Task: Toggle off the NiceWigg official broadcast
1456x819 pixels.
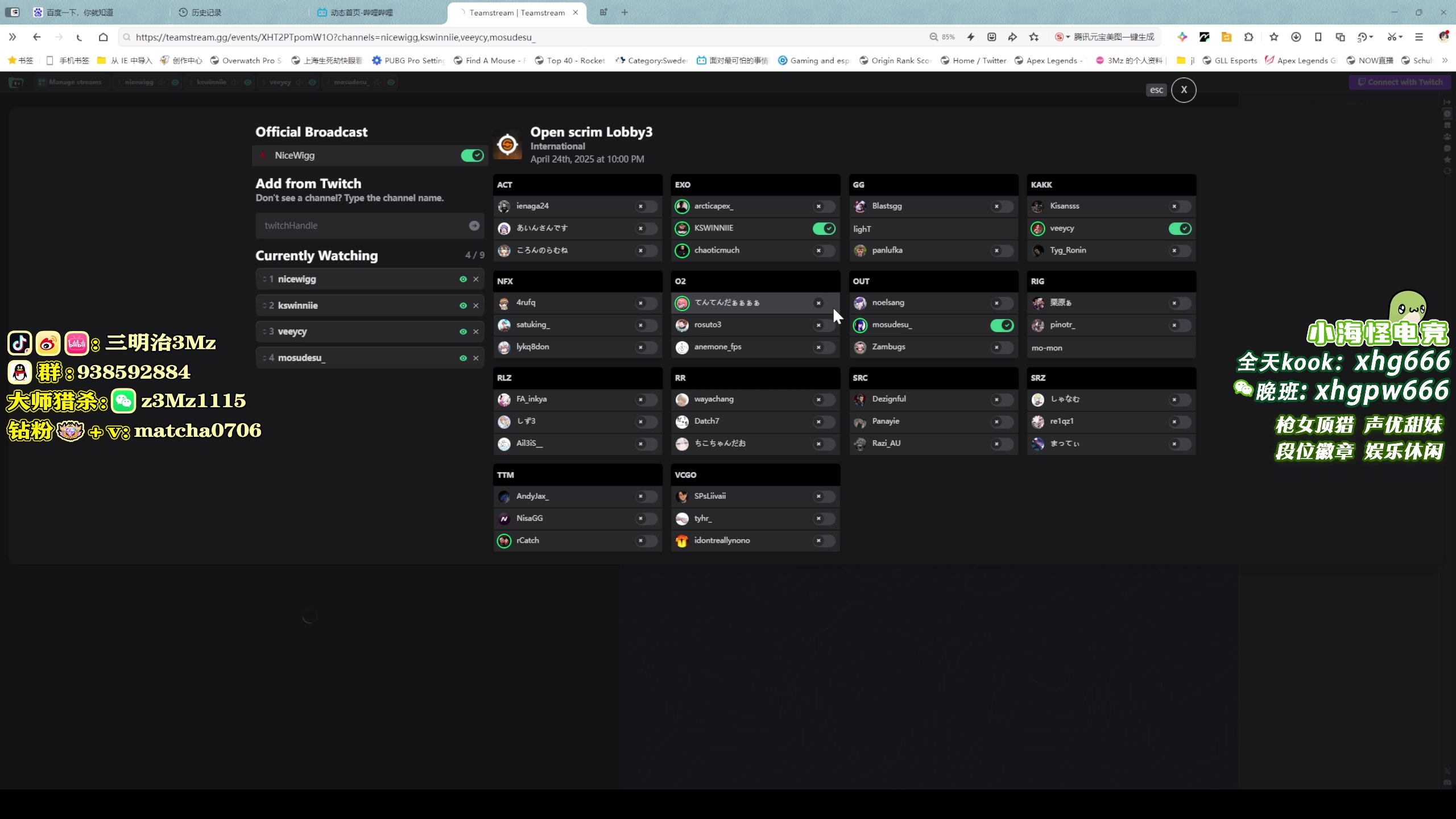Action: coord(472,155)
